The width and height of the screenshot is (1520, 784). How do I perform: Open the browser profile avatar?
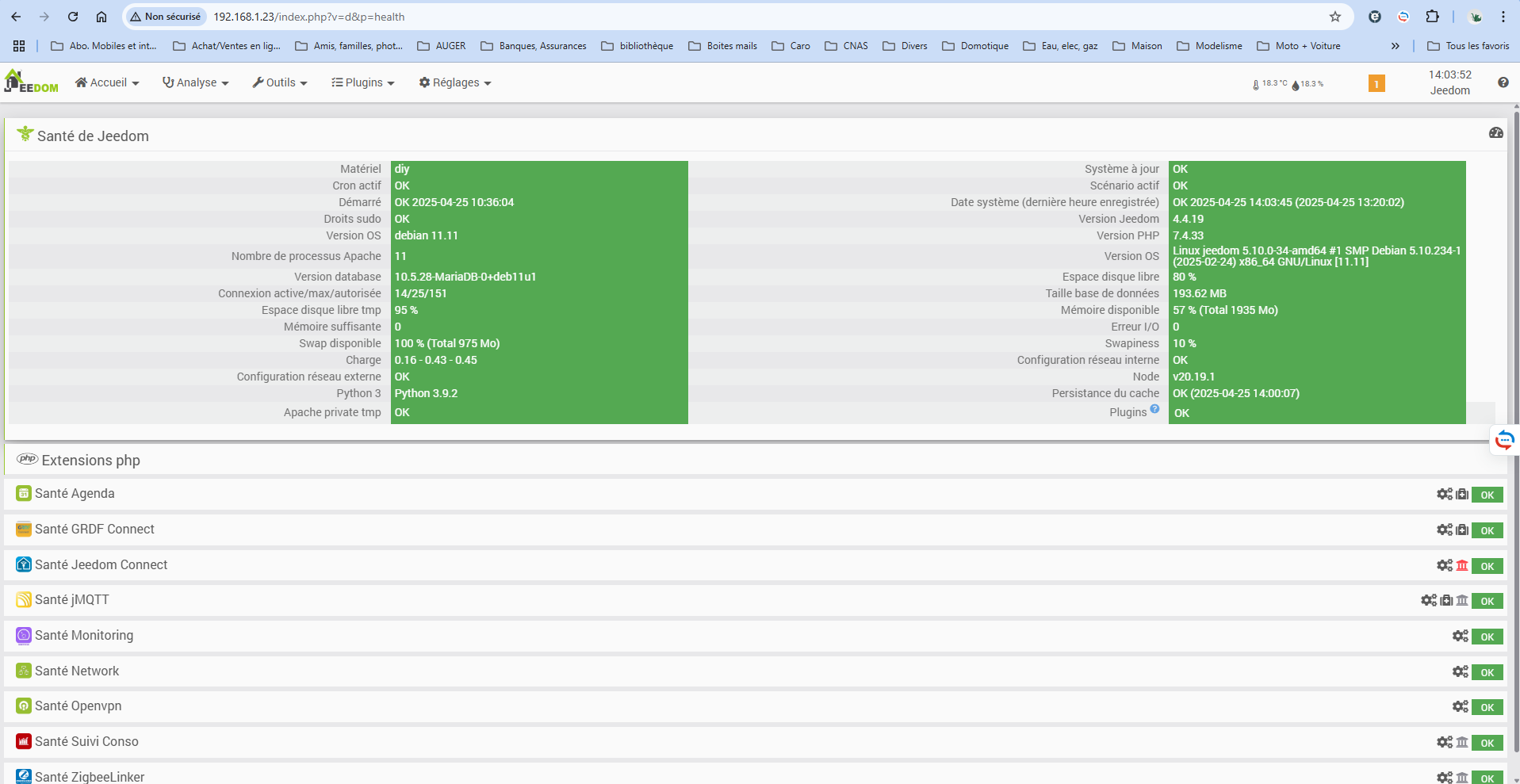1476,17
